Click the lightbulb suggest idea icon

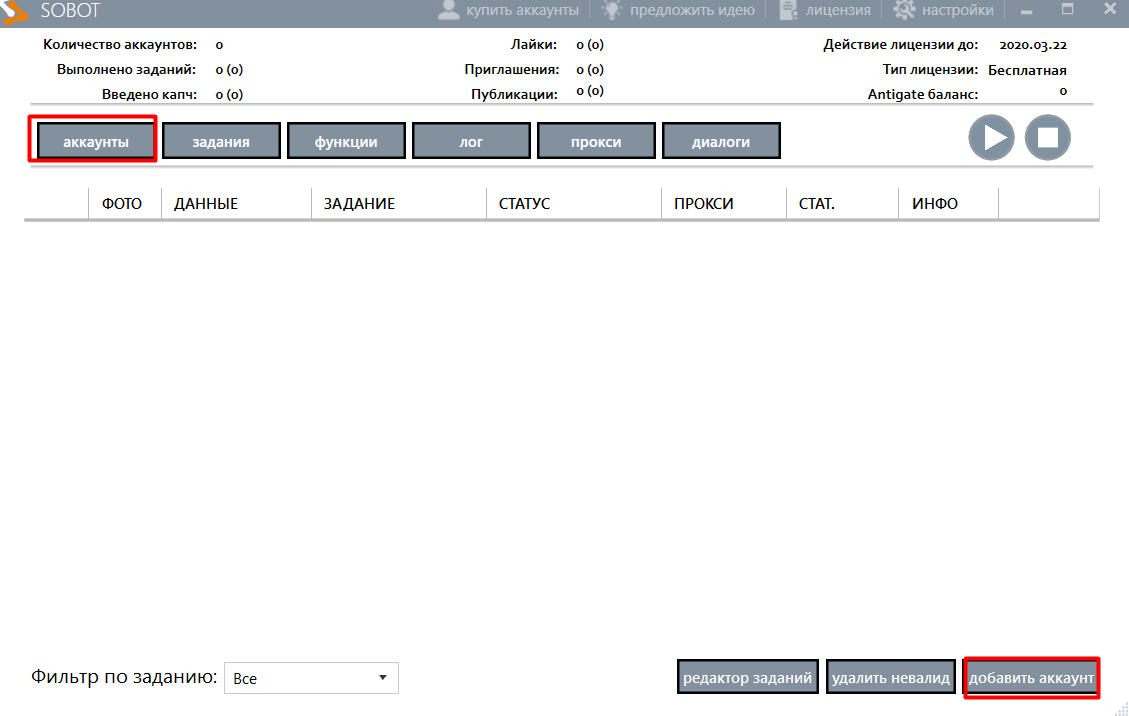612,10
